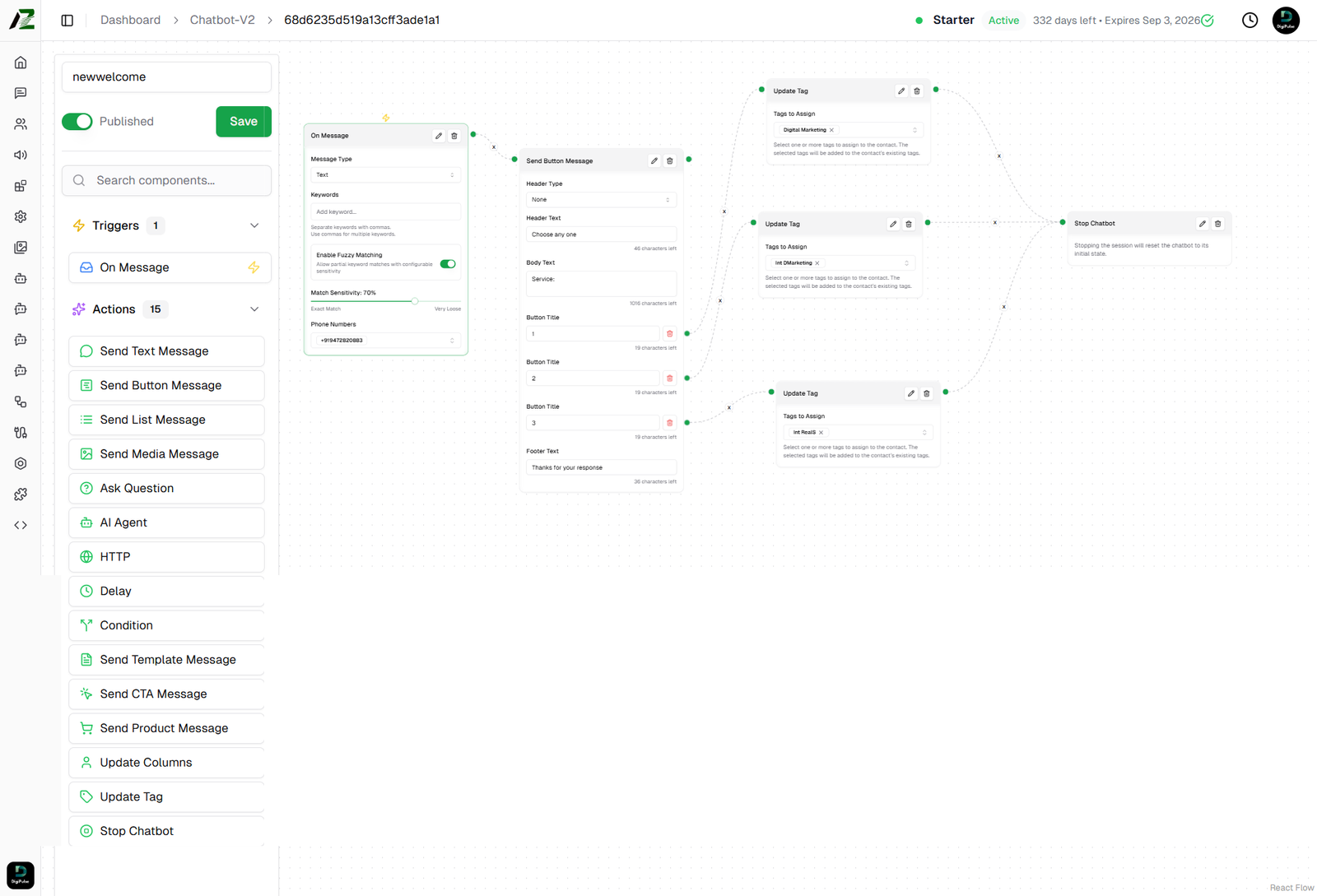
Task: Remove the Digital Marketing tag
Action: click(831, 130)
